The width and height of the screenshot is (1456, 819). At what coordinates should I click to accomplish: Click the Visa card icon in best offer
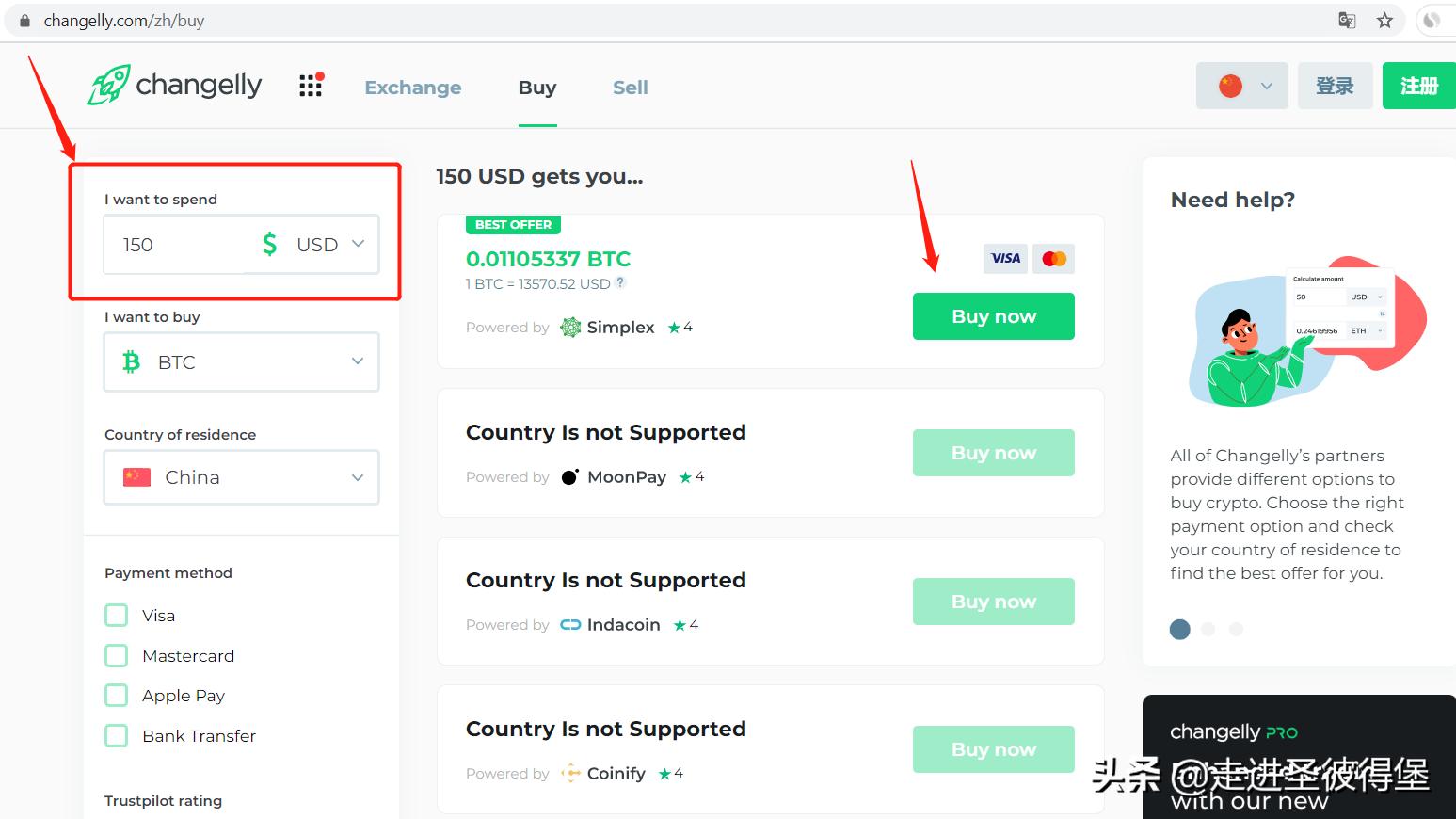pos(1005,259)
